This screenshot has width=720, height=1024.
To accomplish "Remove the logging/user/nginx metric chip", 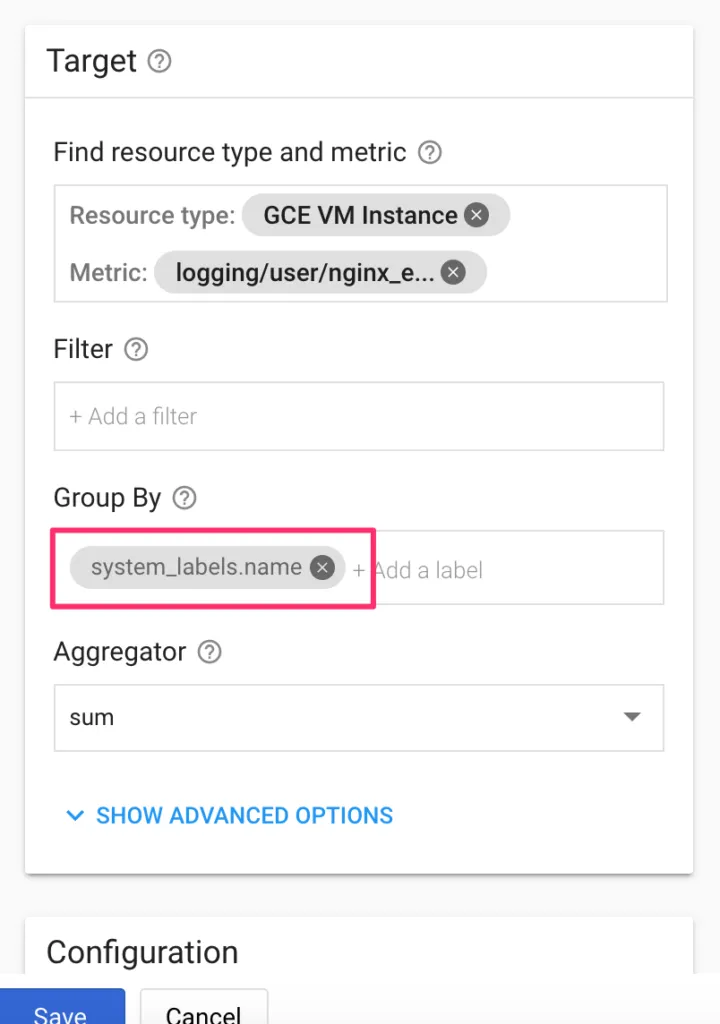I will (x=453, y=272).
